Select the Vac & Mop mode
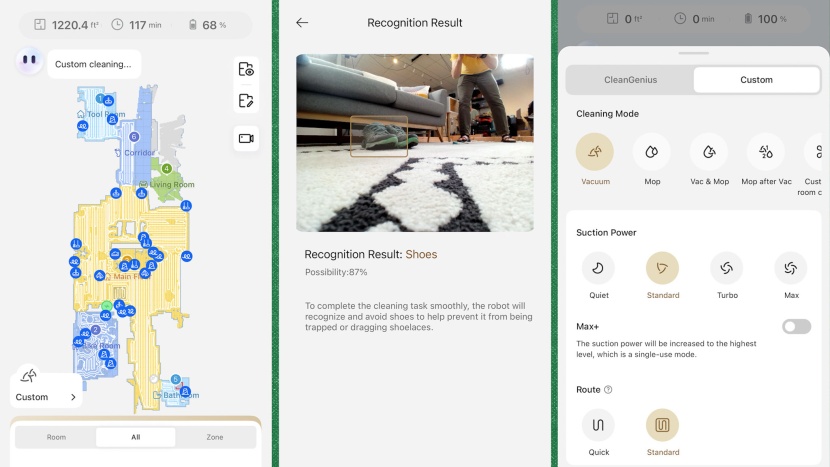830x467 pixels. point(708,152)
